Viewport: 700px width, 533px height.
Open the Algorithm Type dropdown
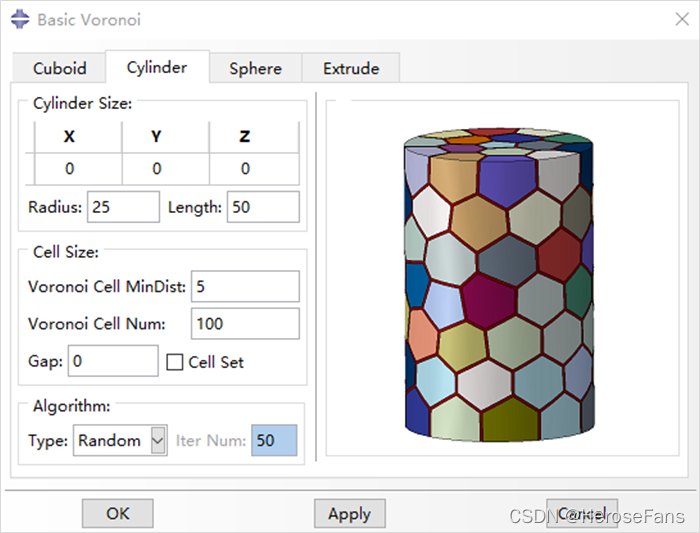pyautogui.click(x=120, y=441)
